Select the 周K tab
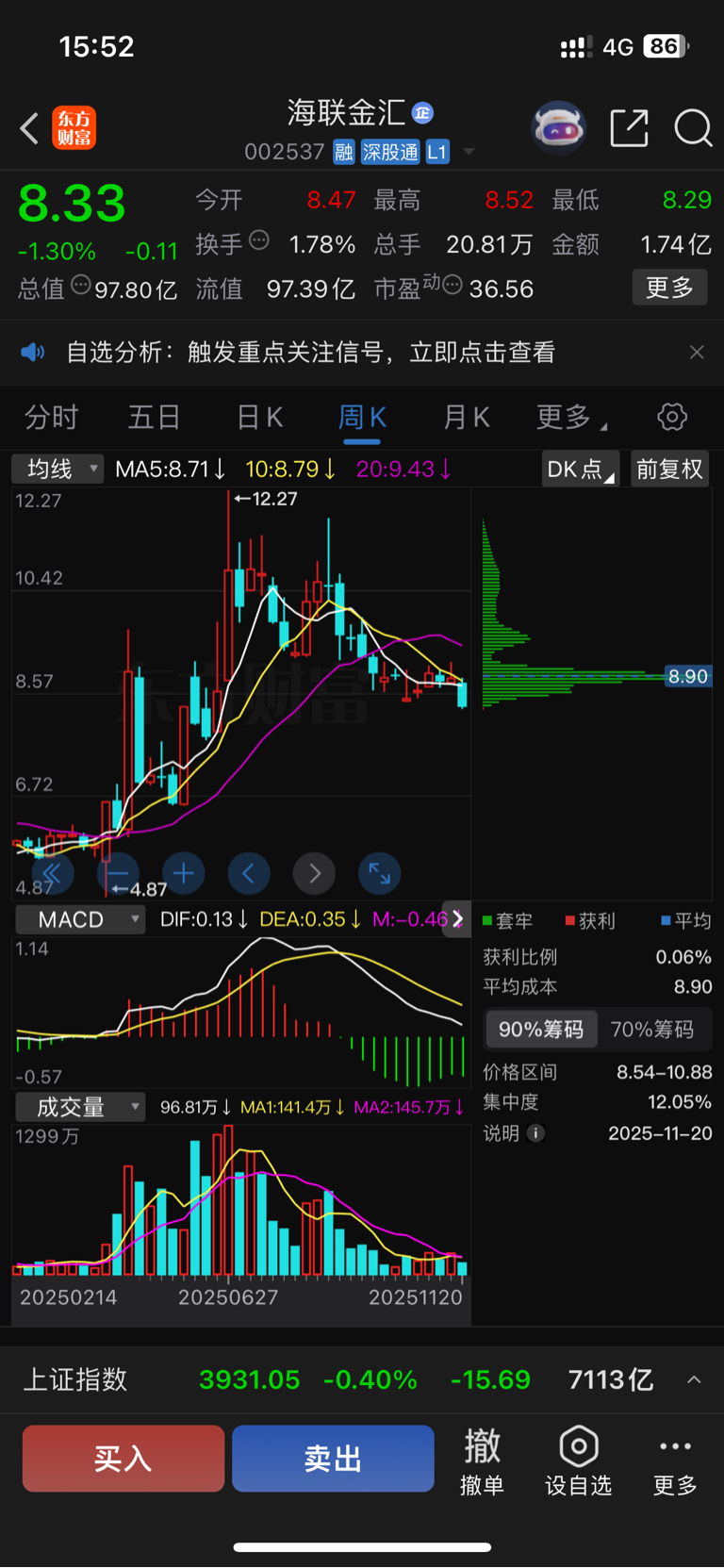 point(362,417)
